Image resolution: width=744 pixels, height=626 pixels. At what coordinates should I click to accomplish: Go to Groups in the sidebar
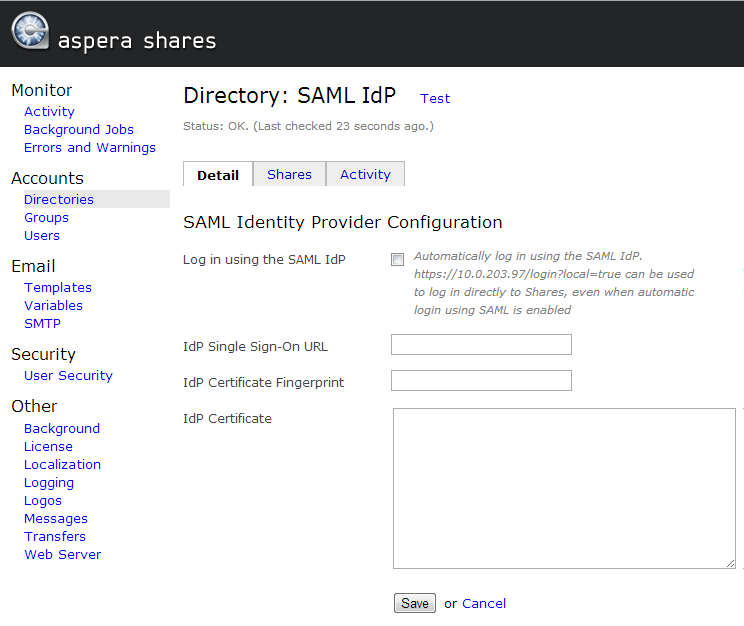coord(46,217)
